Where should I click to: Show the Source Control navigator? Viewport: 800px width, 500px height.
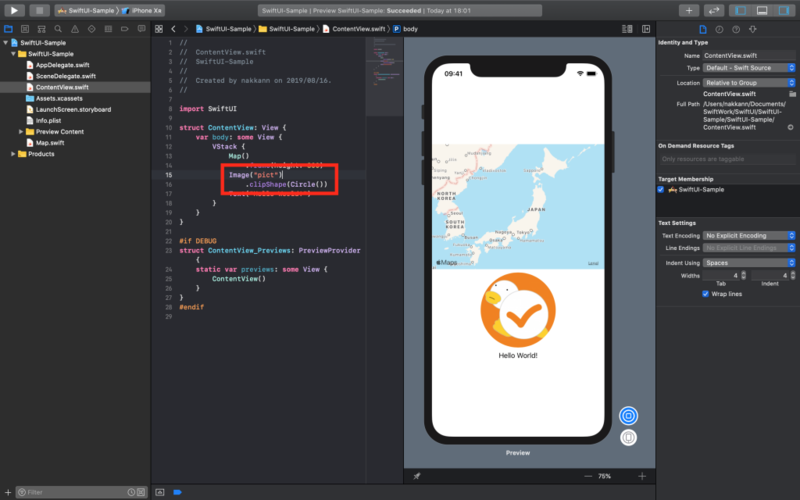[25, 29]
